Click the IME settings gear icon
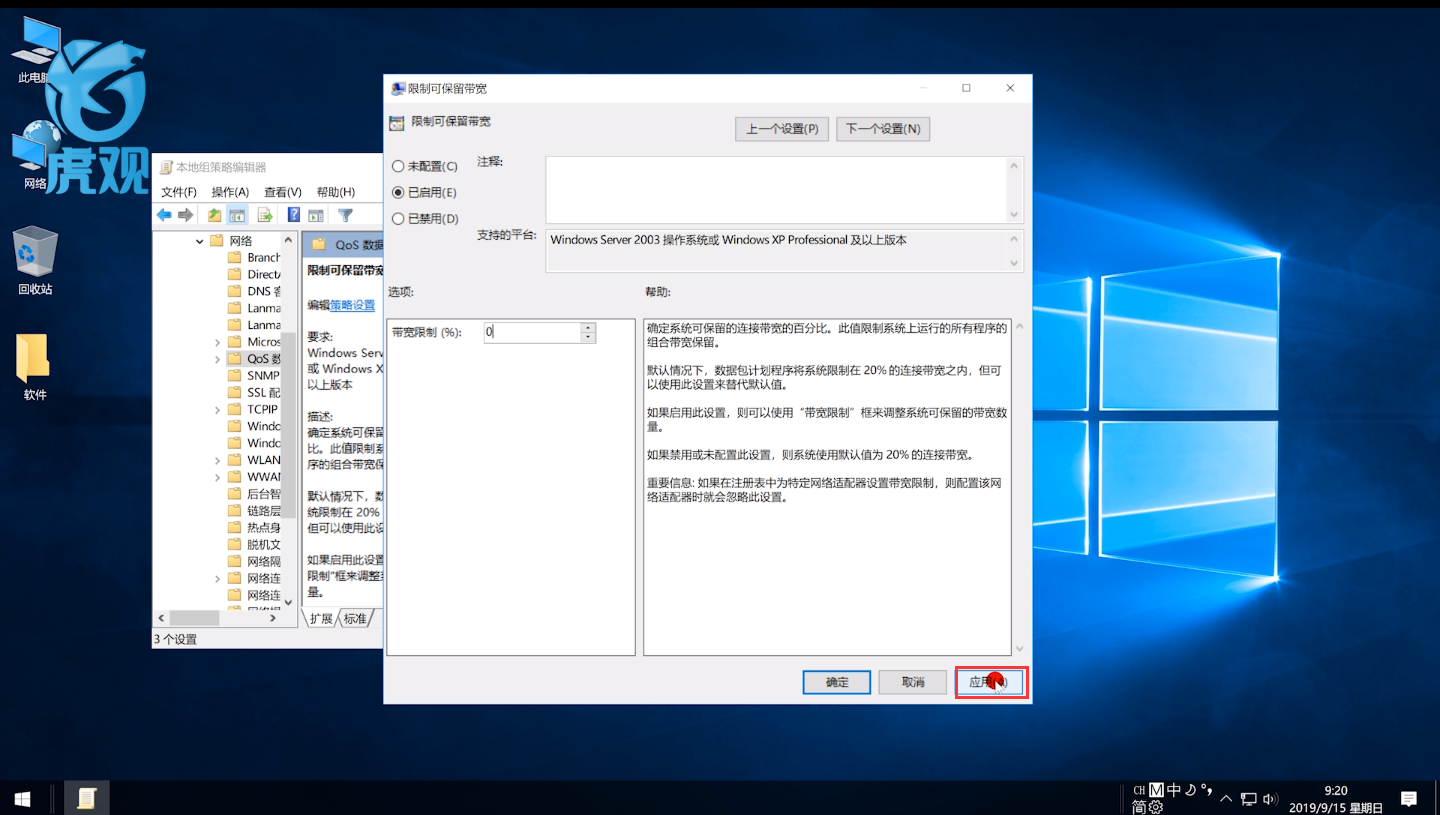Screen dimensions: 1440x815 (x=1156, y=807)
